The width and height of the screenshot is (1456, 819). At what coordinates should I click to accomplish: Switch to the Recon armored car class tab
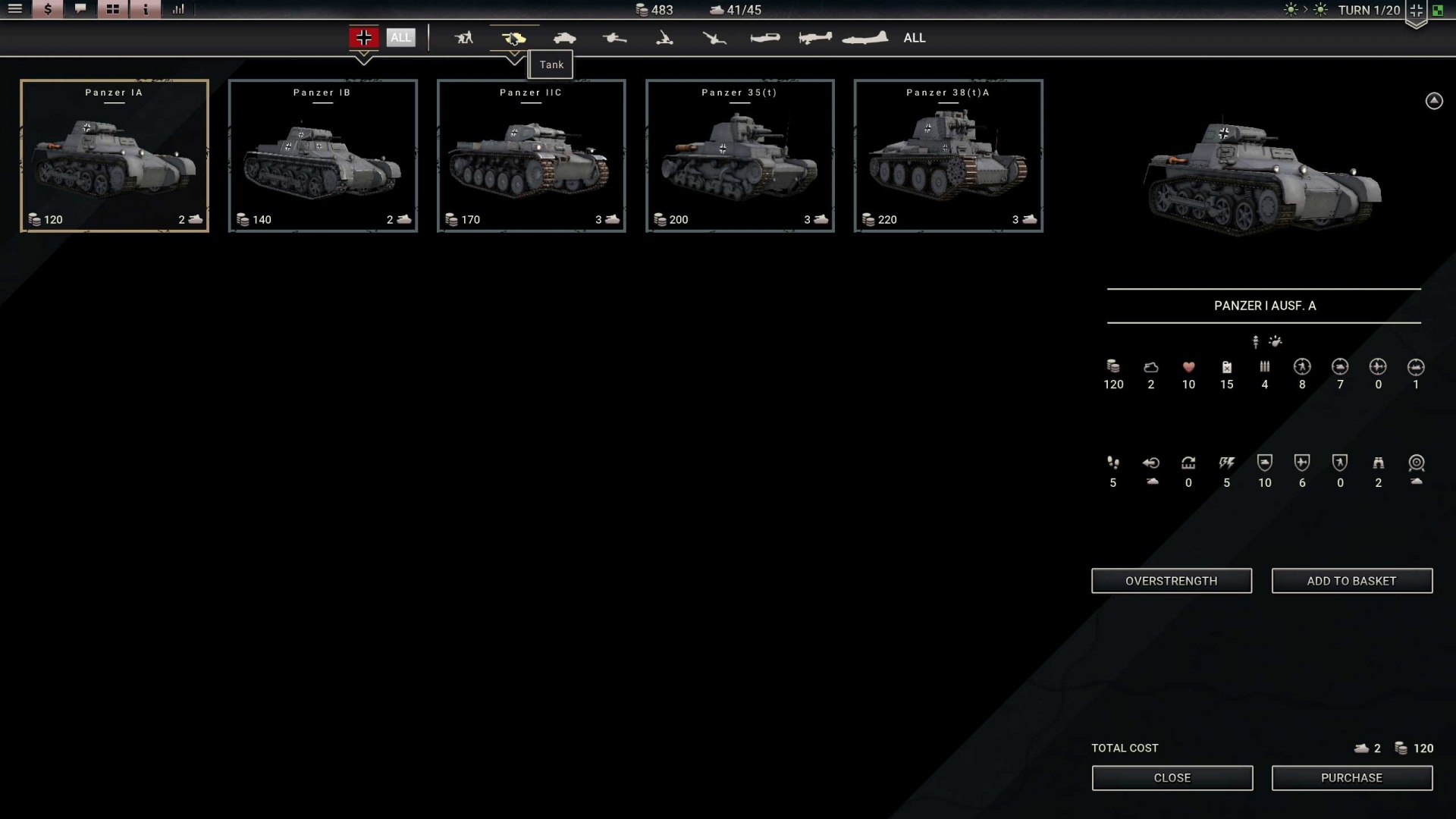pyautogui.click(x=564, y=37)
